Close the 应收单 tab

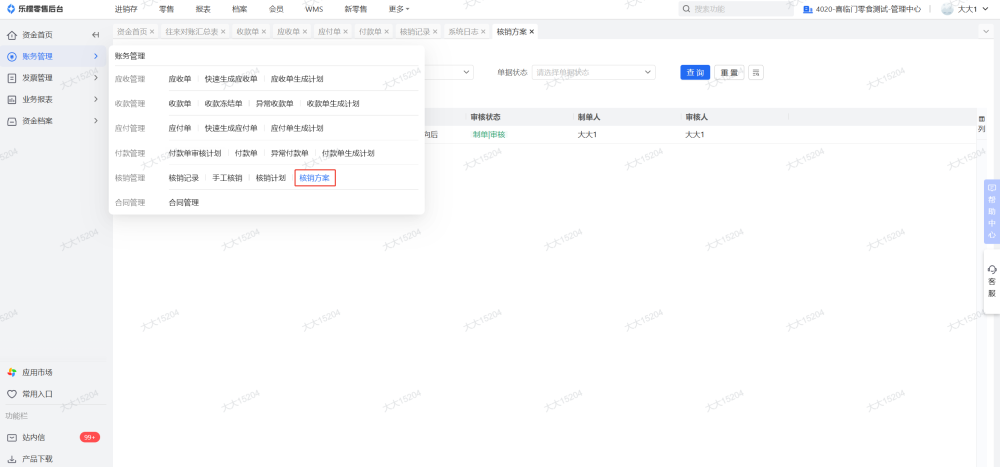[x=305, y=31]
